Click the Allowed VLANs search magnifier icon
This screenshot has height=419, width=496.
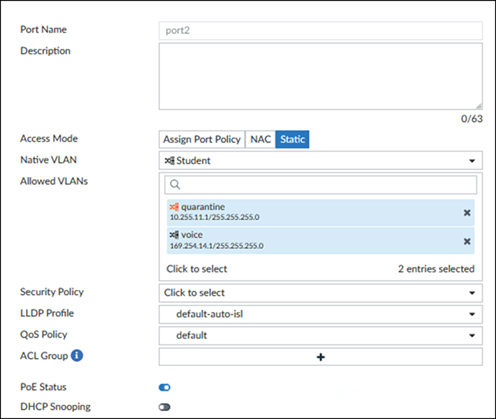(x=175, y=184)
